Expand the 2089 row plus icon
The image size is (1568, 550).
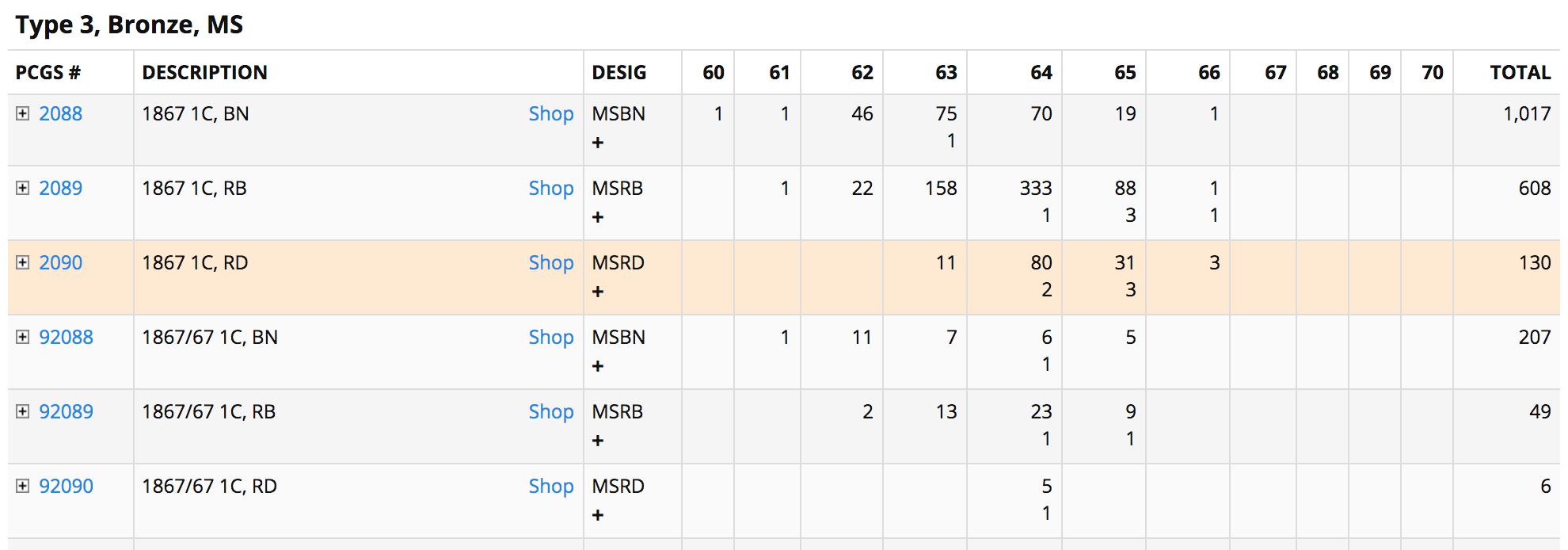[x=23, y=188]
